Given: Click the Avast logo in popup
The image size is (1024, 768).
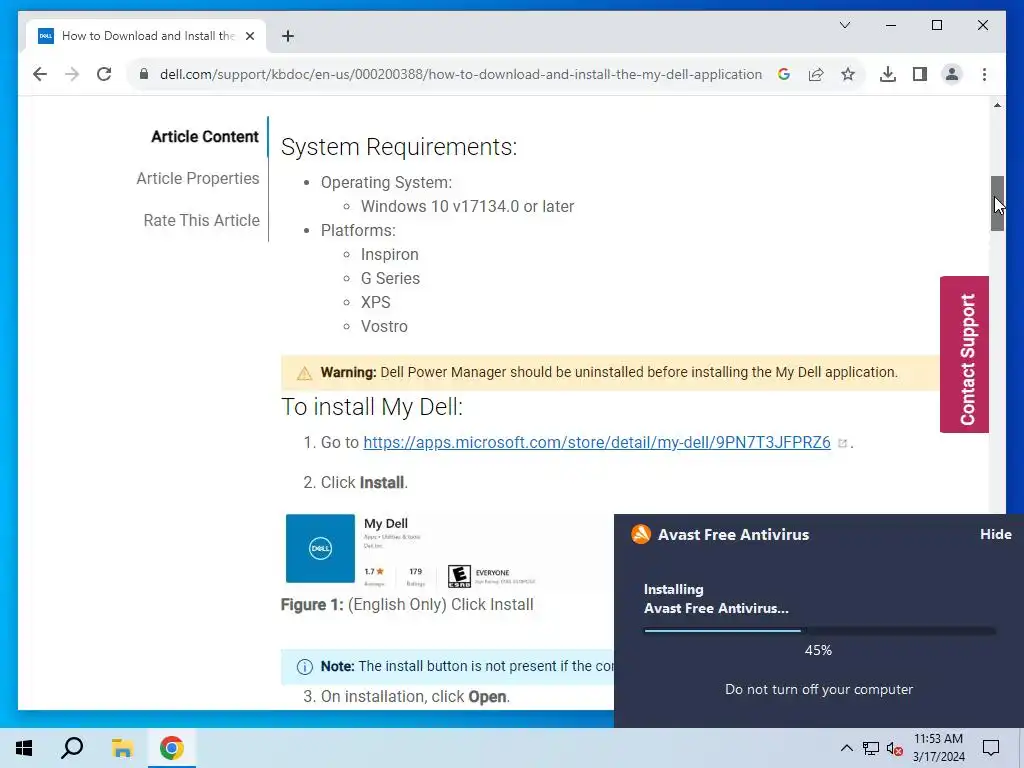Looking at the screenshot, I should coord(641,534).
